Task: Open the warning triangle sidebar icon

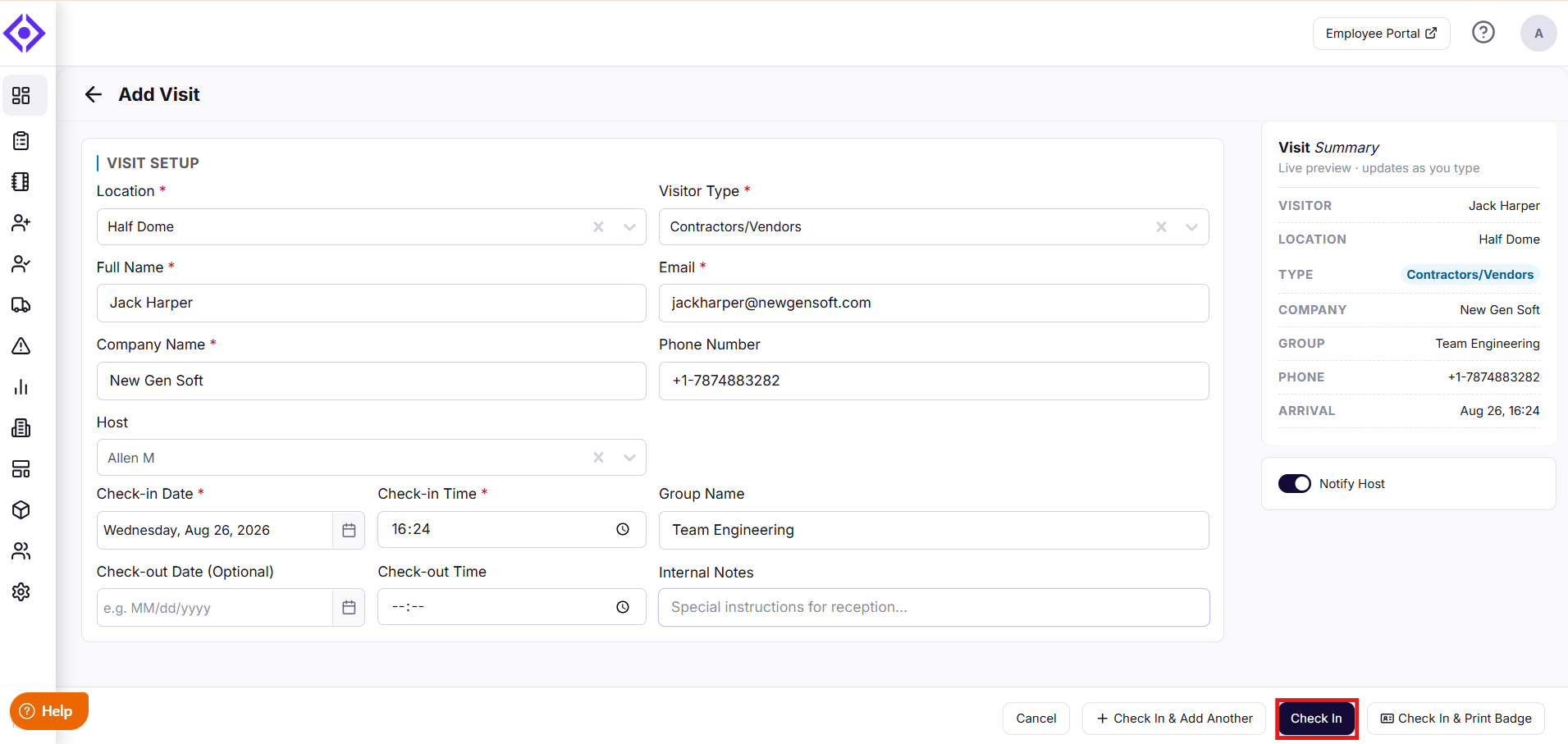Action: point(21,346)
